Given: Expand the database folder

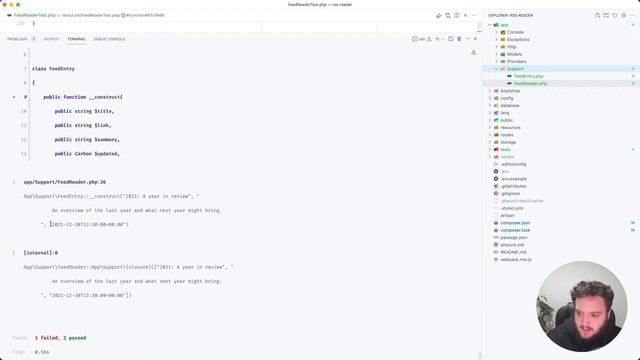Looking at the screenshot, I should (x=490, y=106).
